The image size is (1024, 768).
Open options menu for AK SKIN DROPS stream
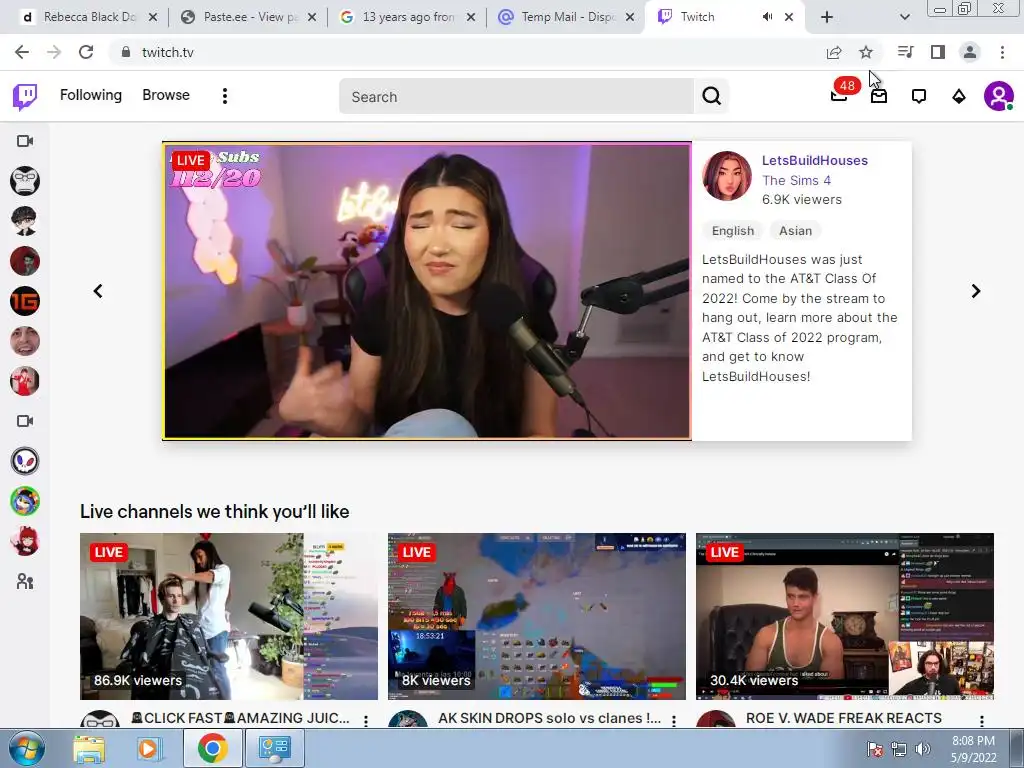point(674,720)
